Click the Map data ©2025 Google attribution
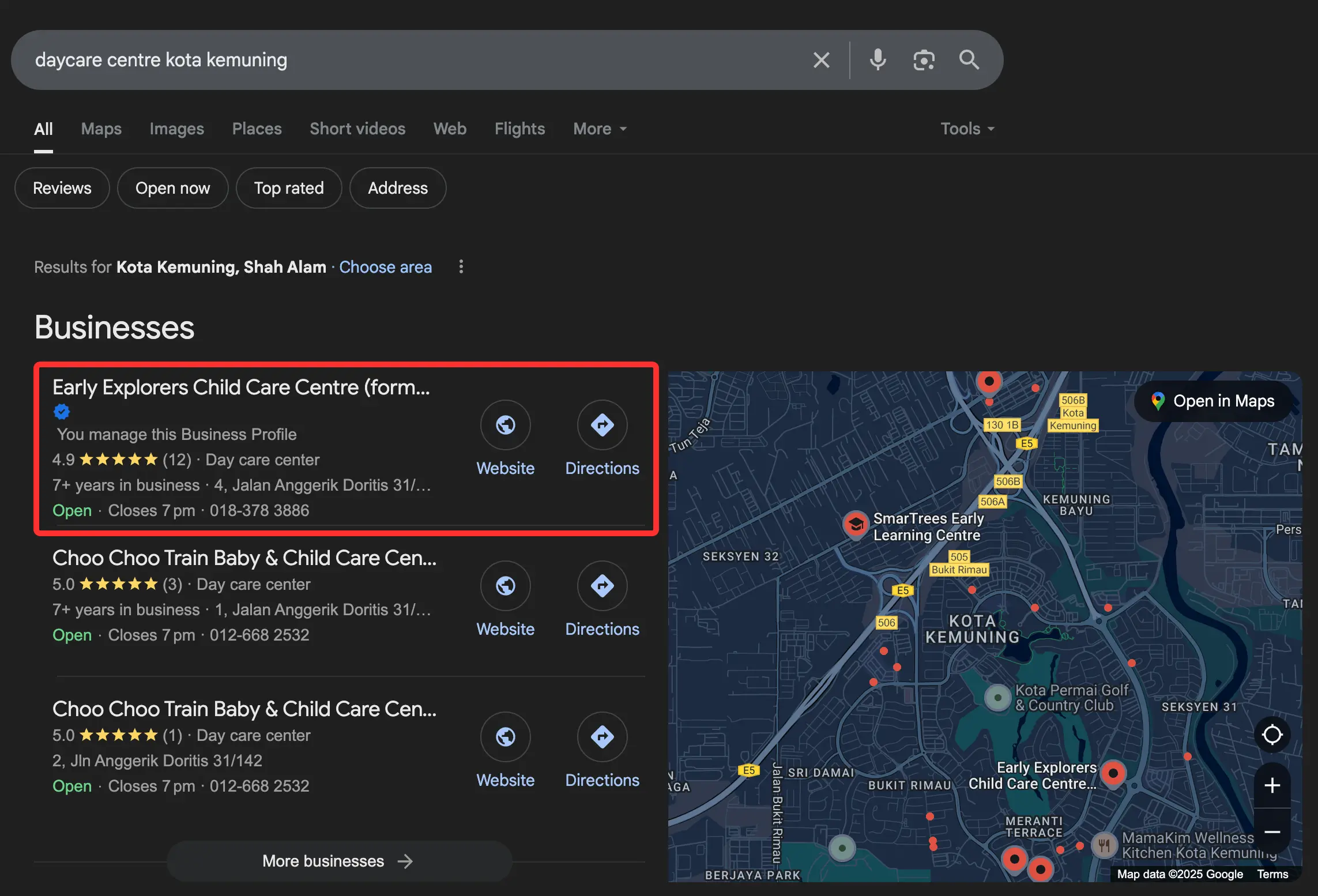1318x896 pixels. coord(1180,874)
